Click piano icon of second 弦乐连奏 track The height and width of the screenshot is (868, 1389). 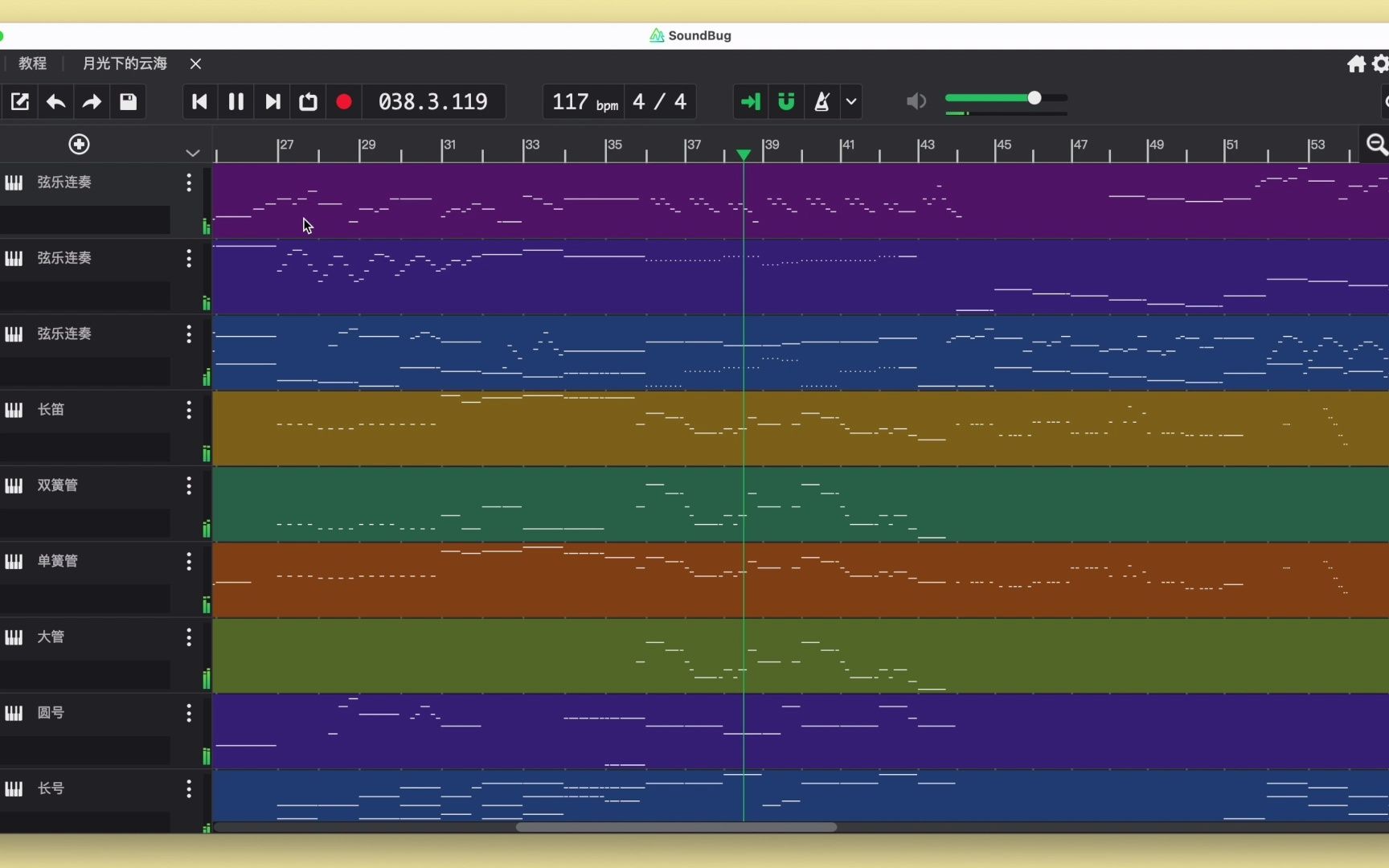(14, 258)
